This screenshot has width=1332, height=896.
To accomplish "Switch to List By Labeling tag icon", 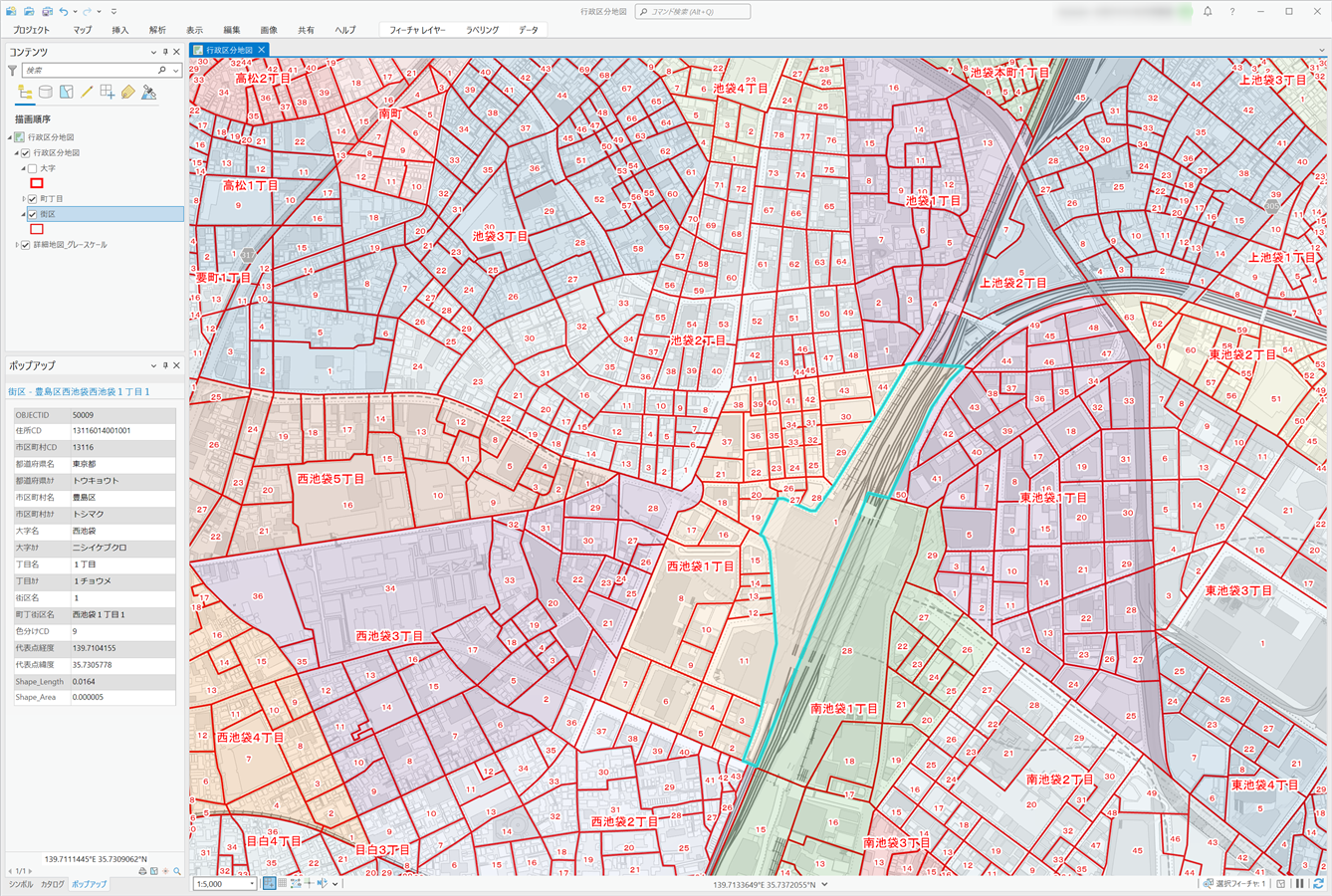I will pyautogui.click(x=127, y=93).
